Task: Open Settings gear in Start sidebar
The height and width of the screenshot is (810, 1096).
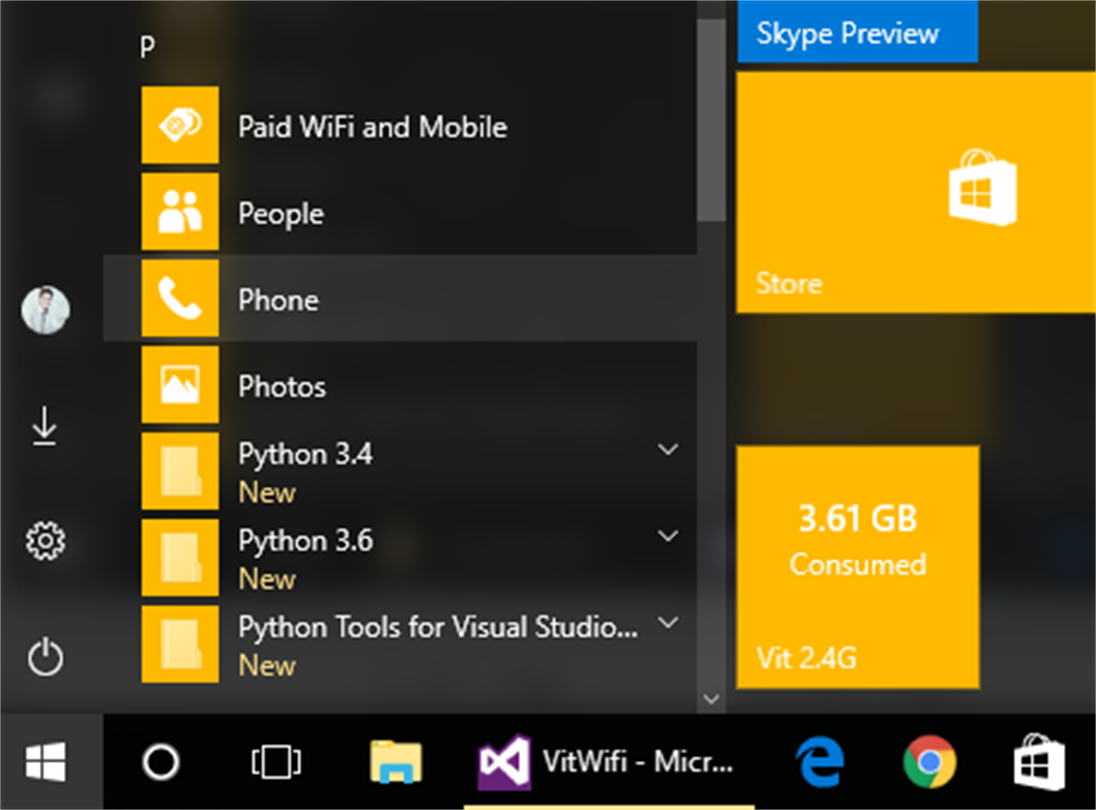Action: pyautogui.click(x=45, y=541)
